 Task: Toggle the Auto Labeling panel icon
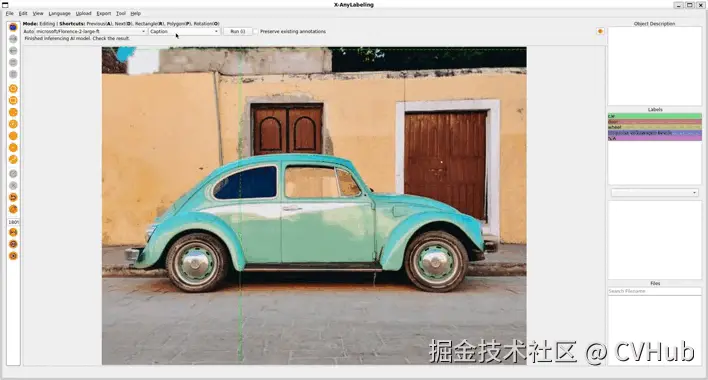coord(13,244)
